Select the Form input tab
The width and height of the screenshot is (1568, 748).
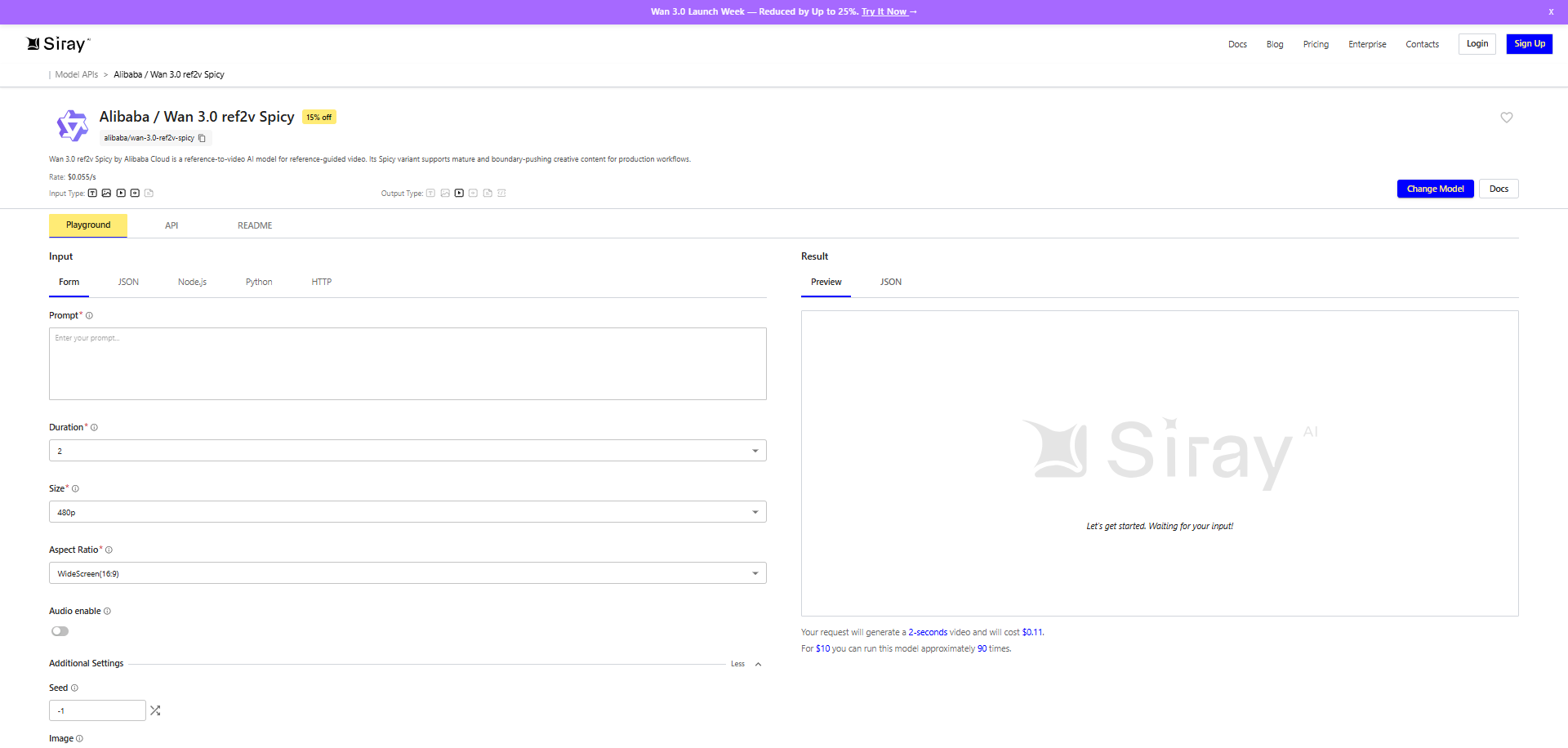coord(69,283)
